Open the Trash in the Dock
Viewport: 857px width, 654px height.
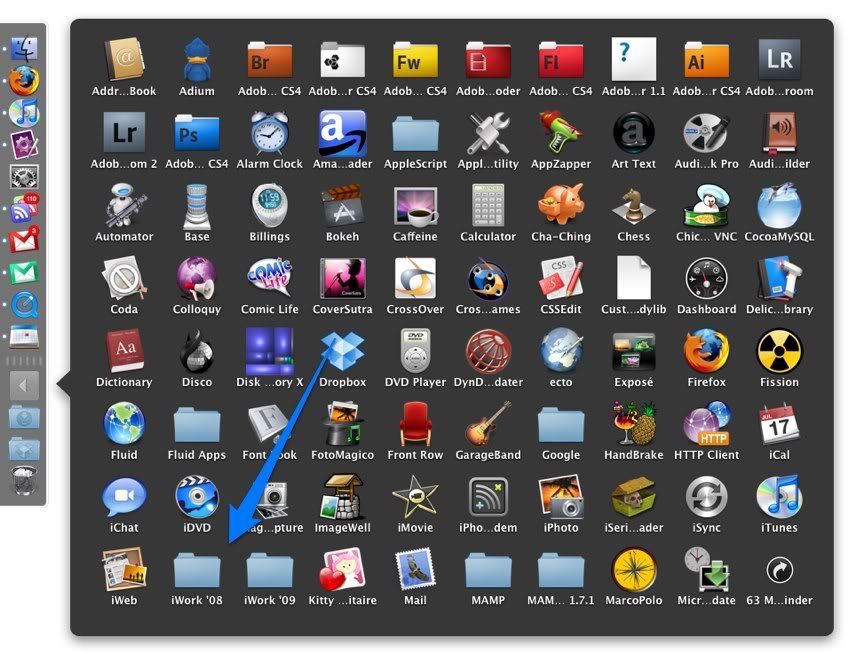(x=24, y=481)
